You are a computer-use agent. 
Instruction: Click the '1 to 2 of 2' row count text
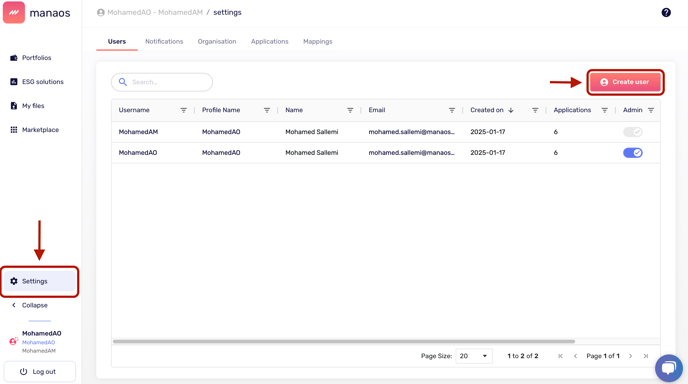523,356
